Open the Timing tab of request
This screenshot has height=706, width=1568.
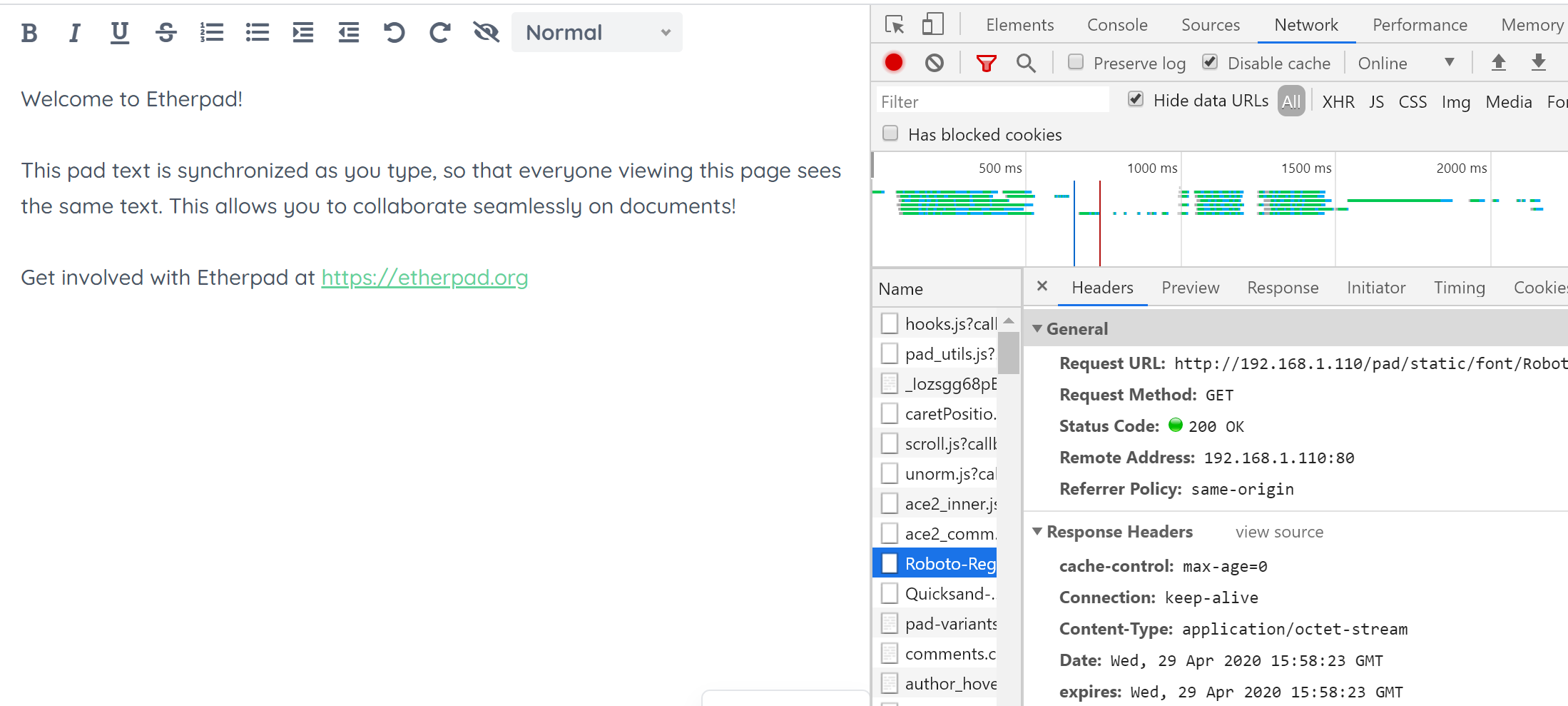tap(1460, 288)
